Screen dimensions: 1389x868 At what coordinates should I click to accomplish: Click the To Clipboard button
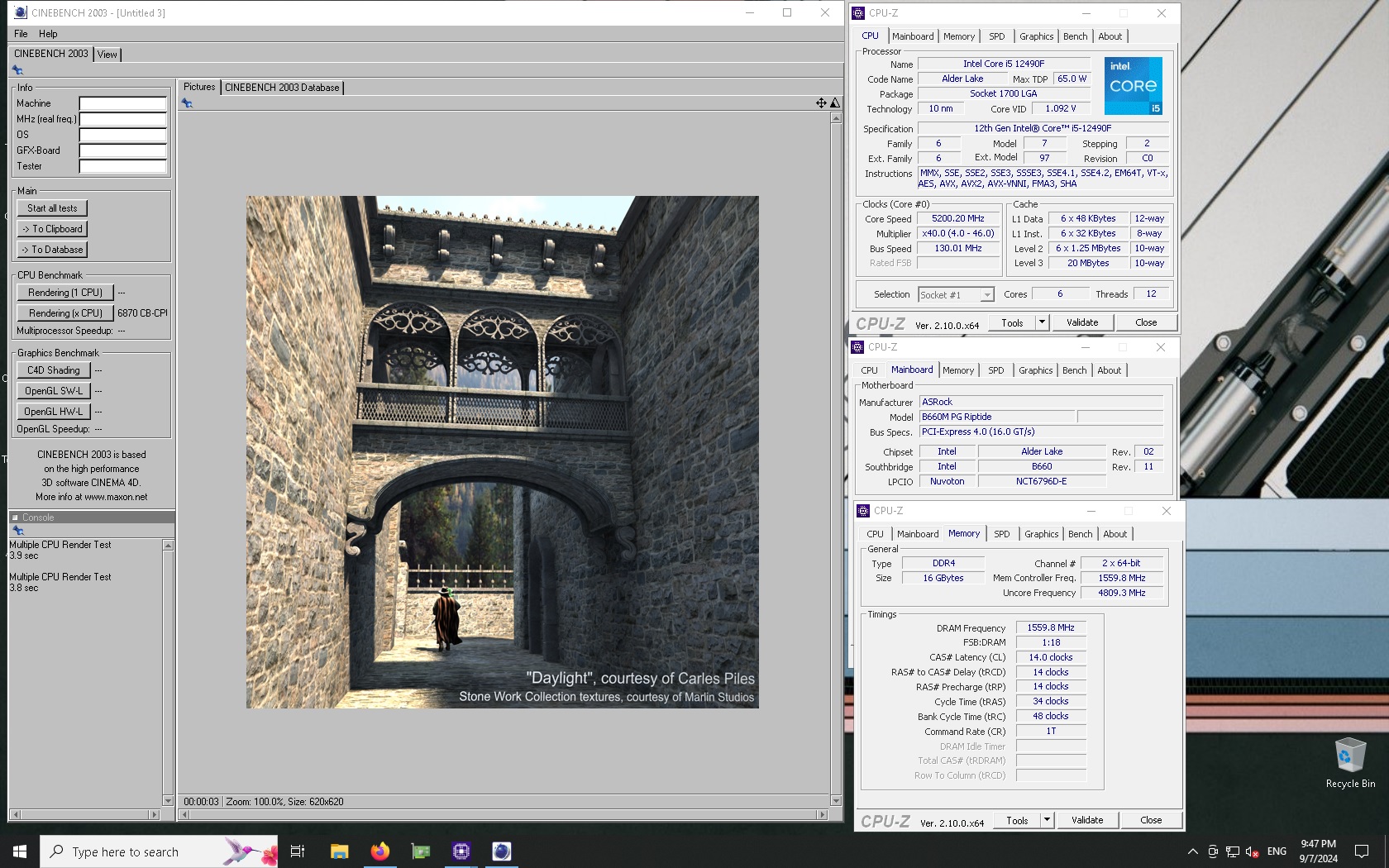point(52,229)
